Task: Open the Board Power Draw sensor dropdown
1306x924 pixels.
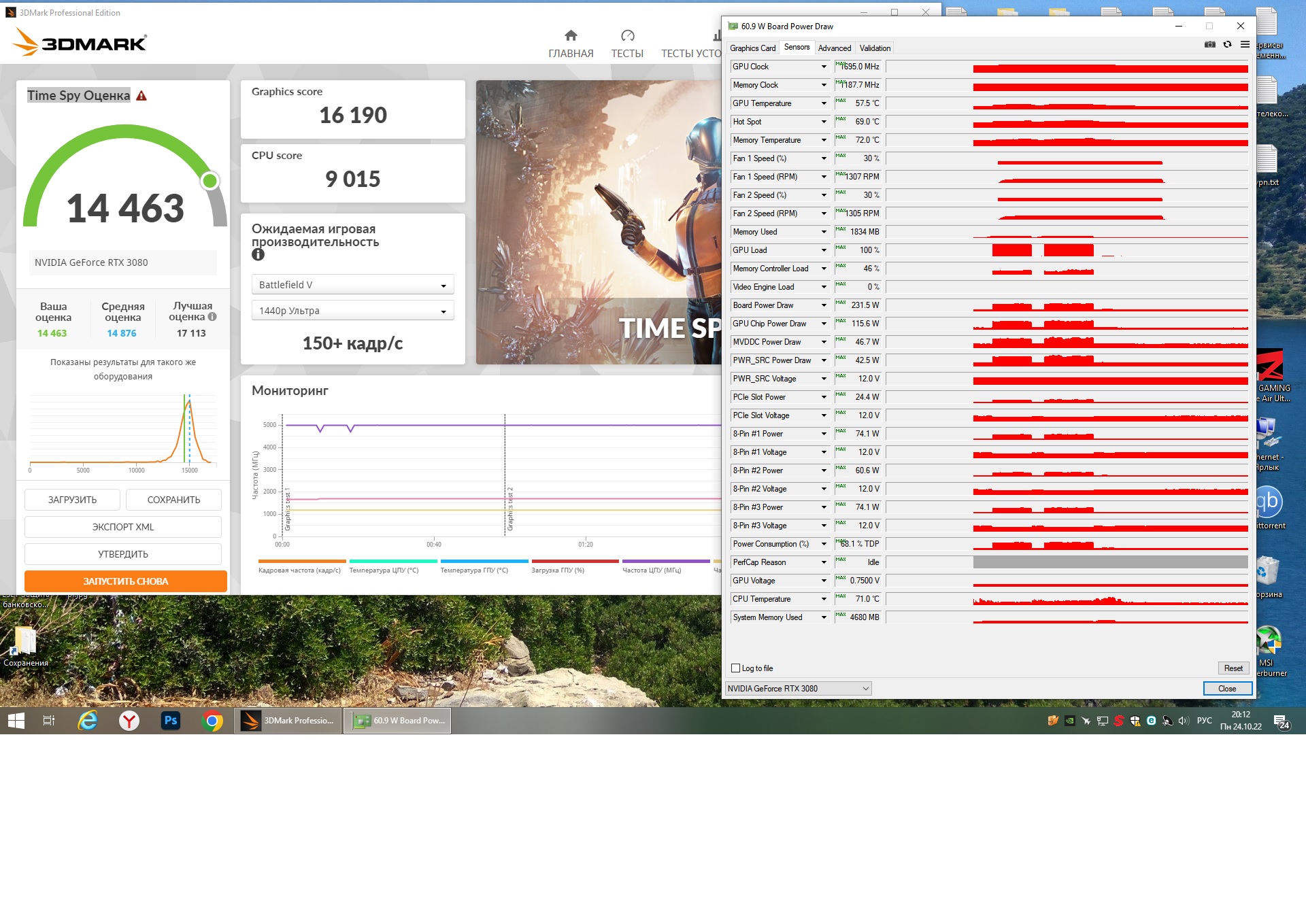Action: 823,305
